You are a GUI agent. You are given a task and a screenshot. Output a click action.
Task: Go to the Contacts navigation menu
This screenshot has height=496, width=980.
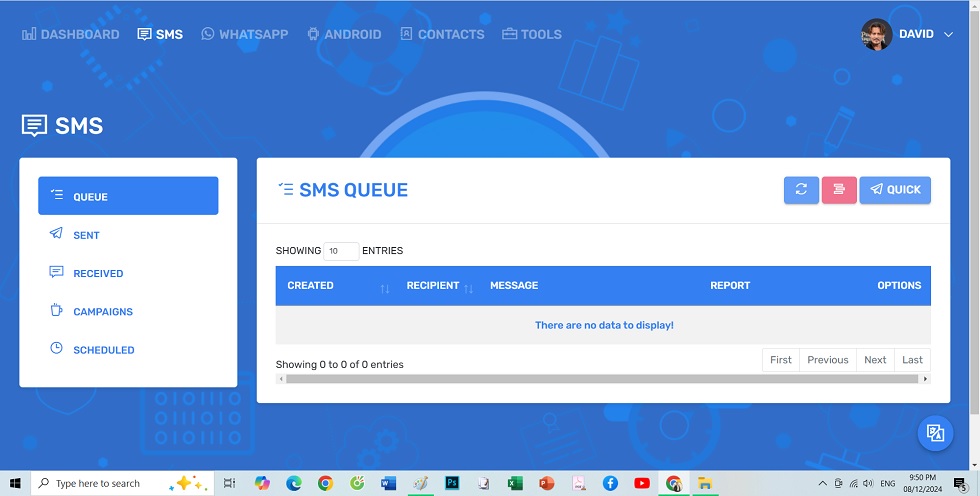click(442, 34)
